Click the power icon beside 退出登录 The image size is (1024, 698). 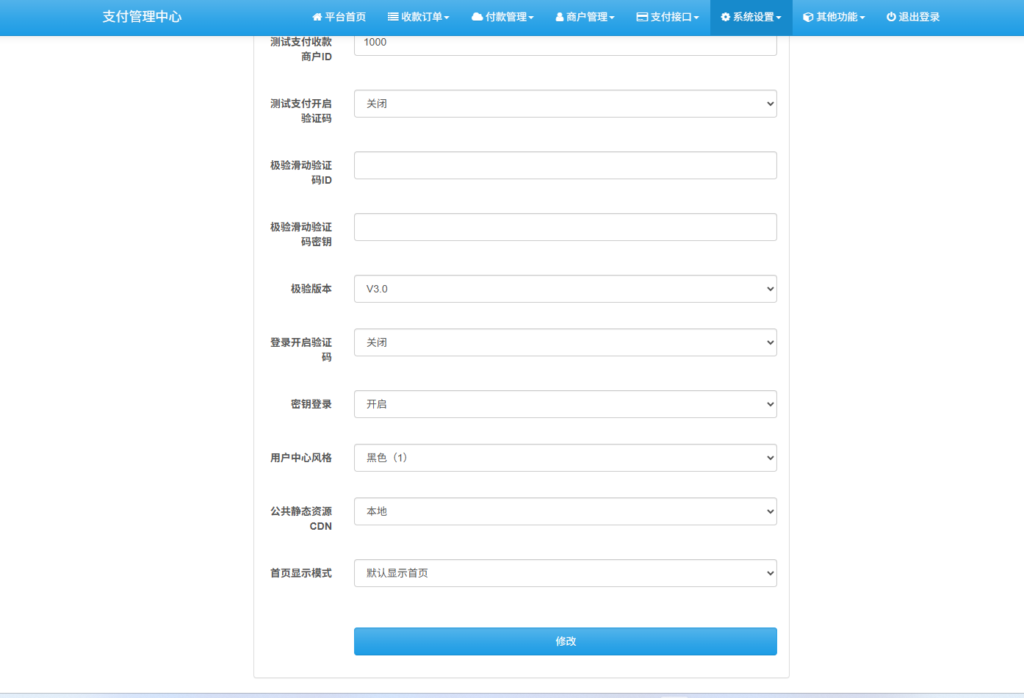891,17
